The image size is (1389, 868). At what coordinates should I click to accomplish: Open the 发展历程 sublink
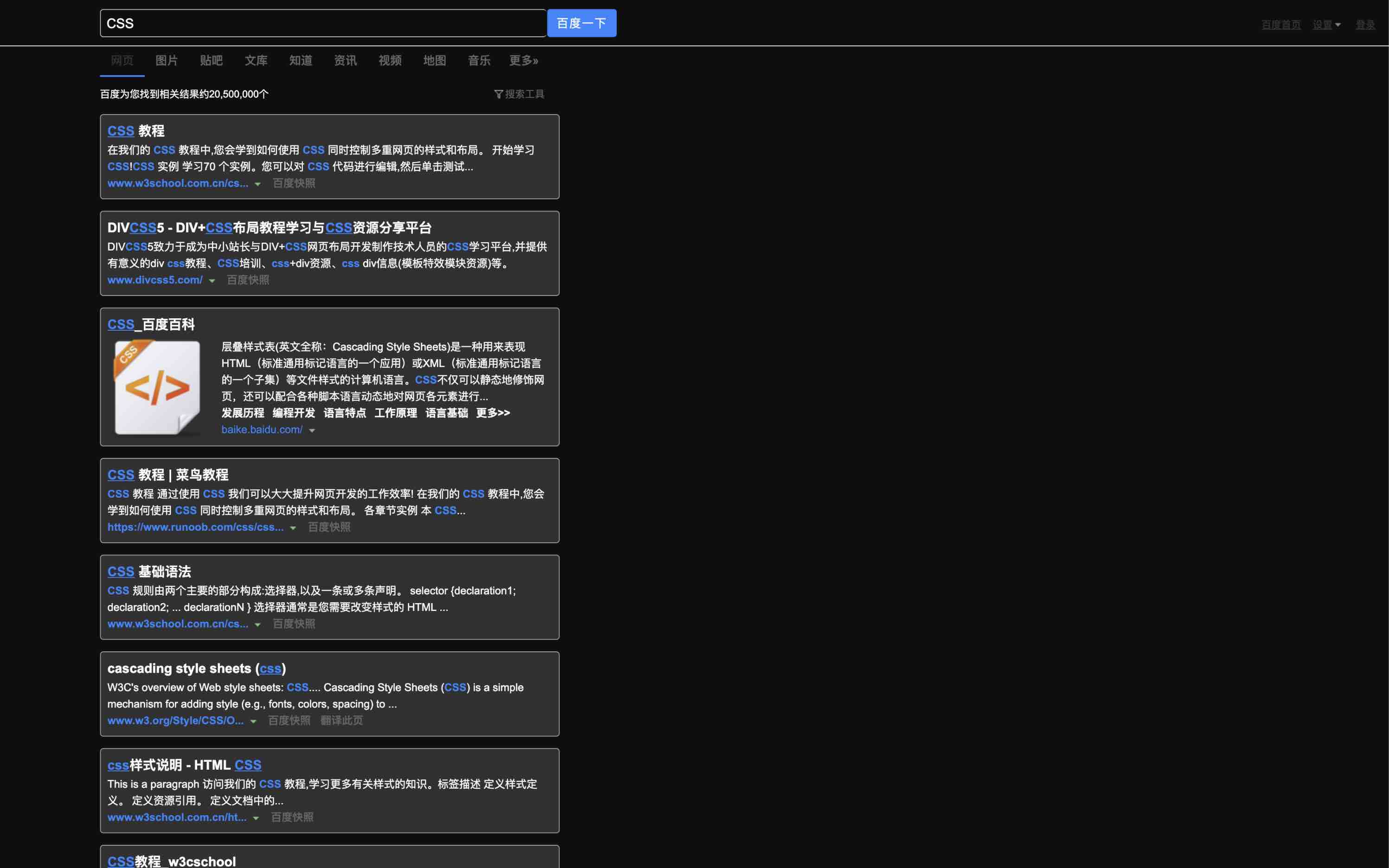coord(243,413)
